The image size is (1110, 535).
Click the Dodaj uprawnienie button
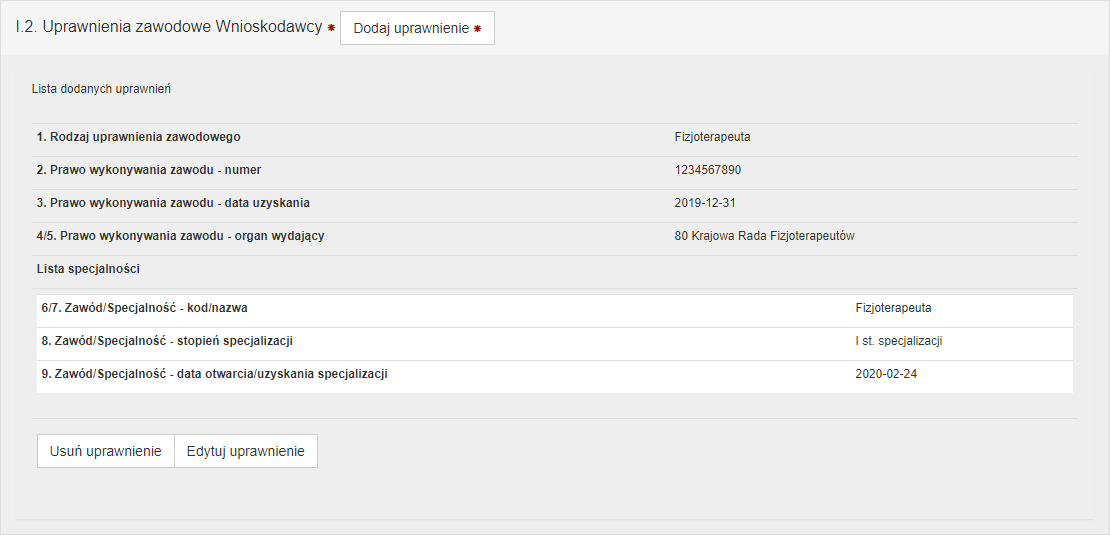click(417, 28)
